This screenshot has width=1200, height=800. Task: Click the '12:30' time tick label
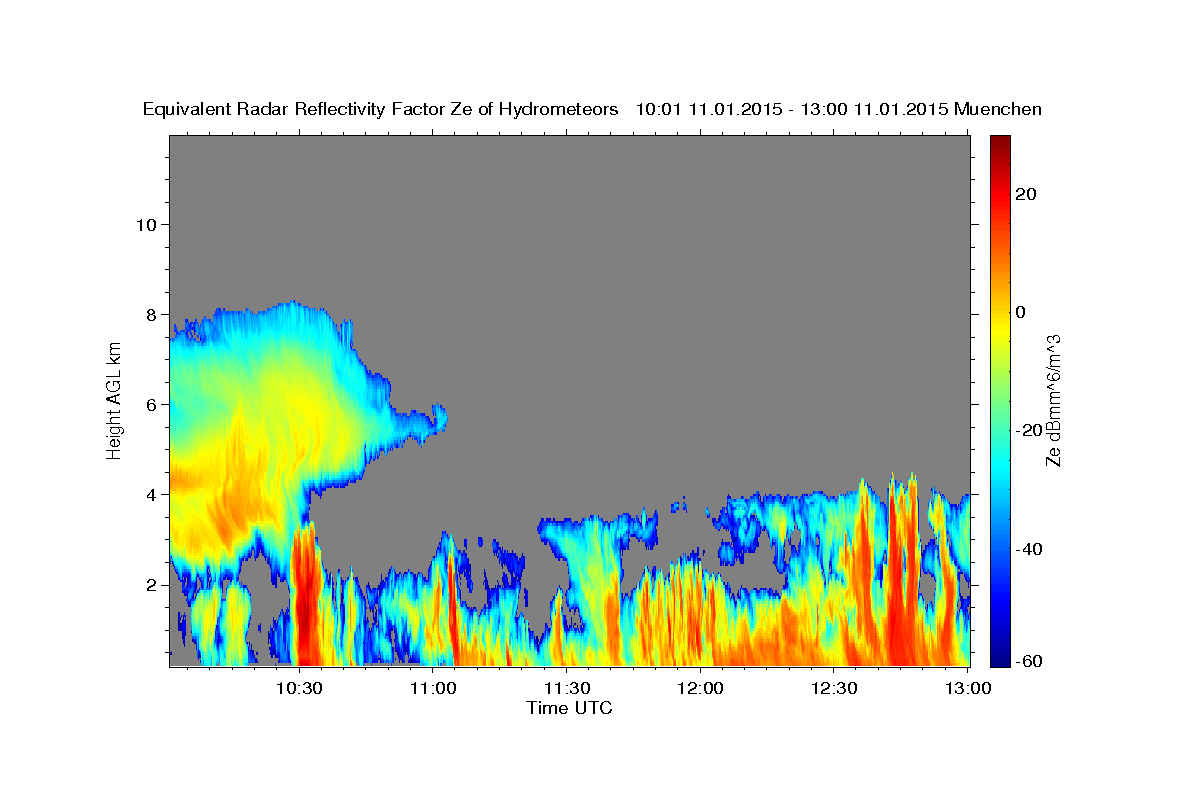click(x=834, y=688)
